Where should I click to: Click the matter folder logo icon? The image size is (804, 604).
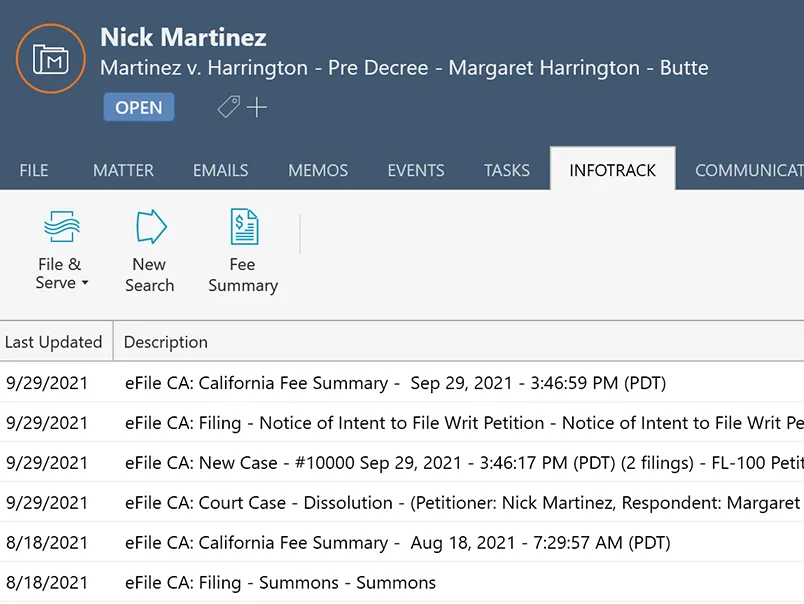point(50,59)
